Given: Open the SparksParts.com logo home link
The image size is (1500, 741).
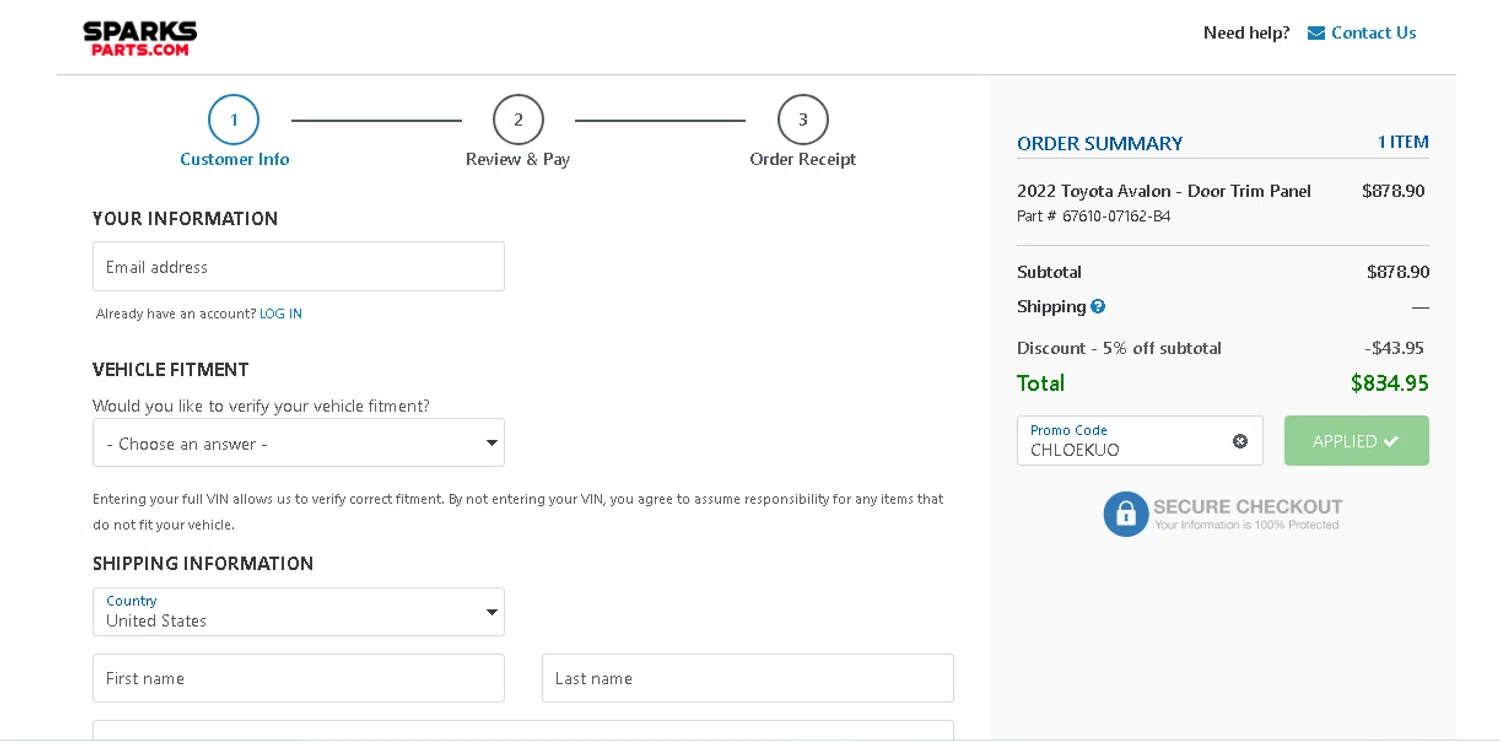Looking at the screenshot, I should [x=140, y=38].
